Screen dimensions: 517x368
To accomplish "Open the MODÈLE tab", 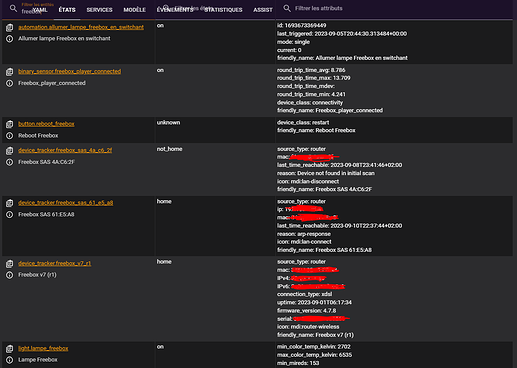I will 134,10.
